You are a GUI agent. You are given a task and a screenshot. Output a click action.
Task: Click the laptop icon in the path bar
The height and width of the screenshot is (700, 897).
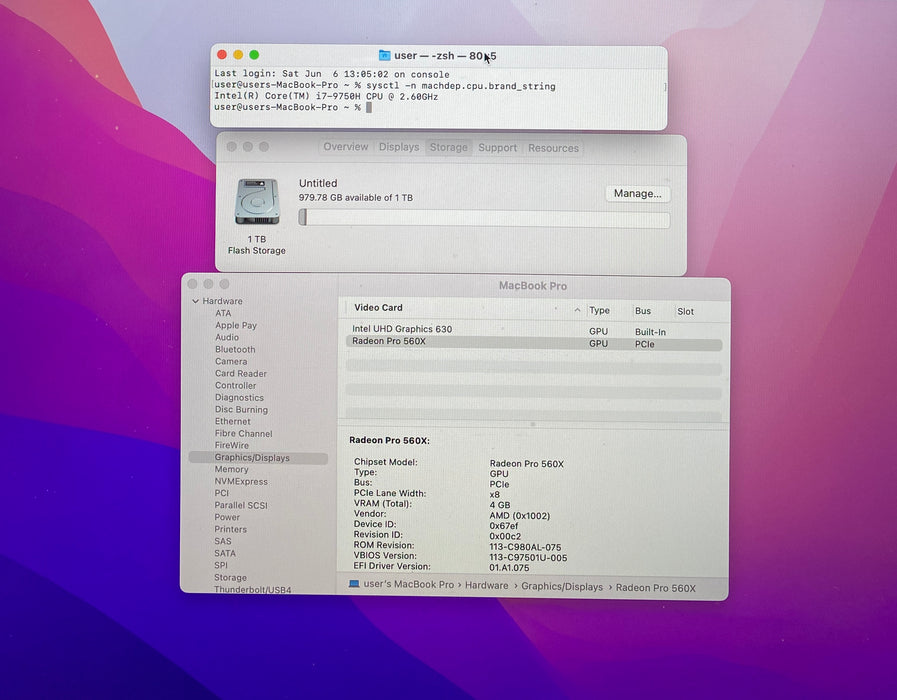354,584
